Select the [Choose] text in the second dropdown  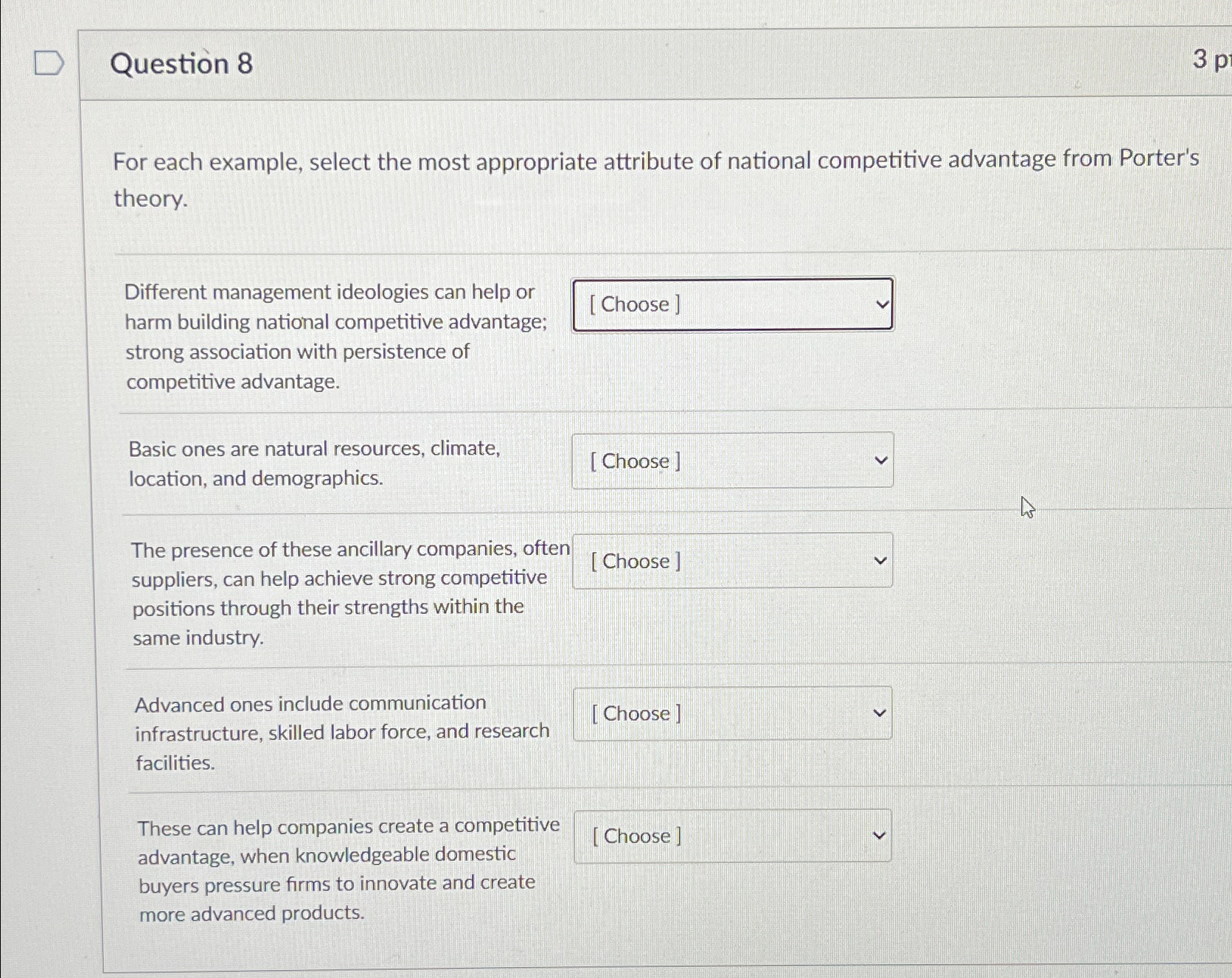633,461
